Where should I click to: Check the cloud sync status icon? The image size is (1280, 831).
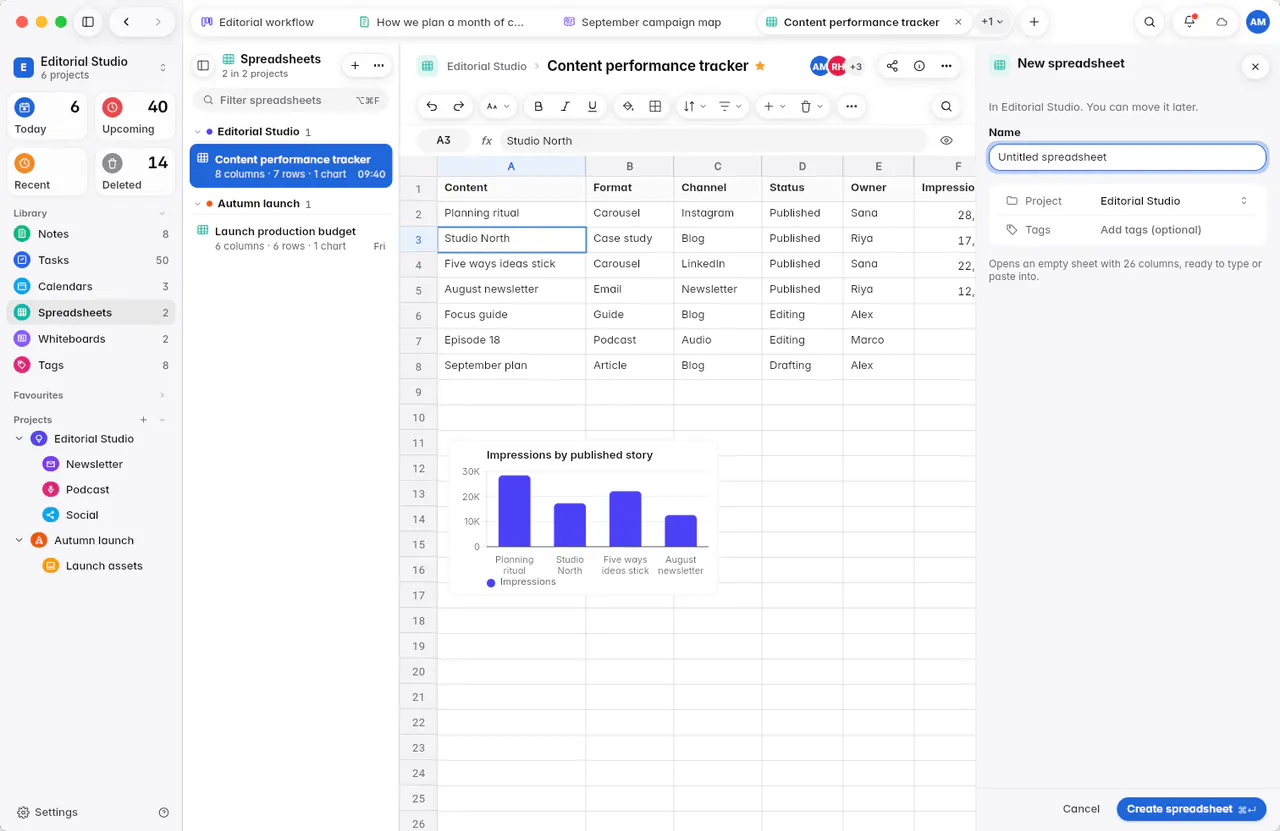[1221, 22]
